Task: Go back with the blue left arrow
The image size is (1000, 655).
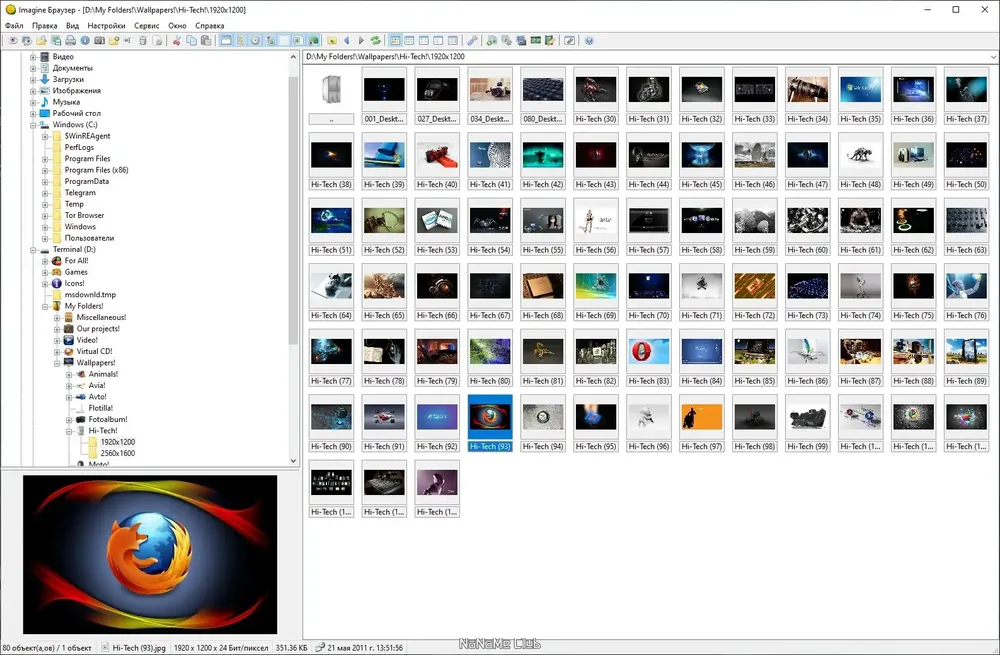Action: pyautogui.click(x=347, y=40)
